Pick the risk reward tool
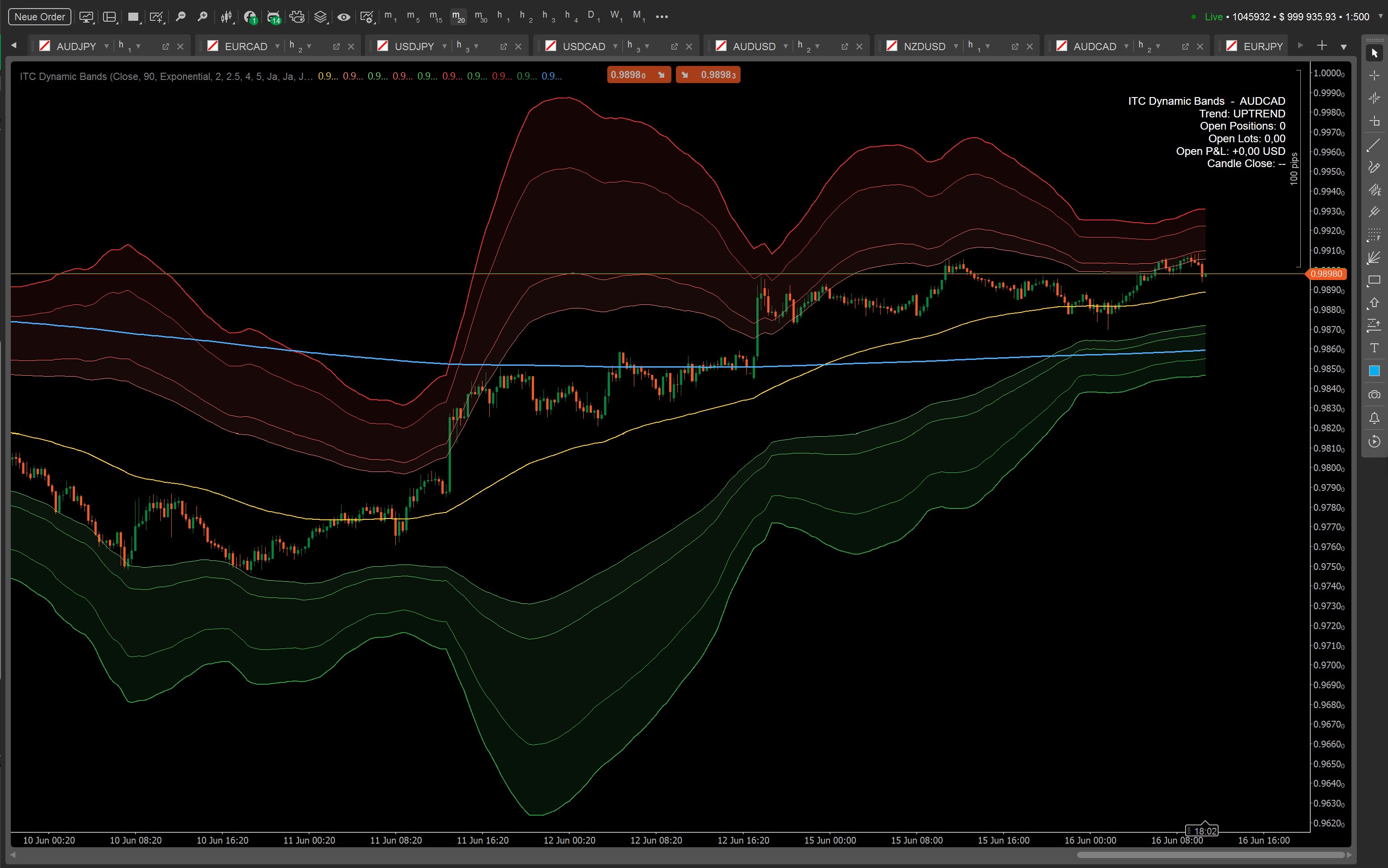Viewport: 1388px width, 868px height. click(1374, 326)
